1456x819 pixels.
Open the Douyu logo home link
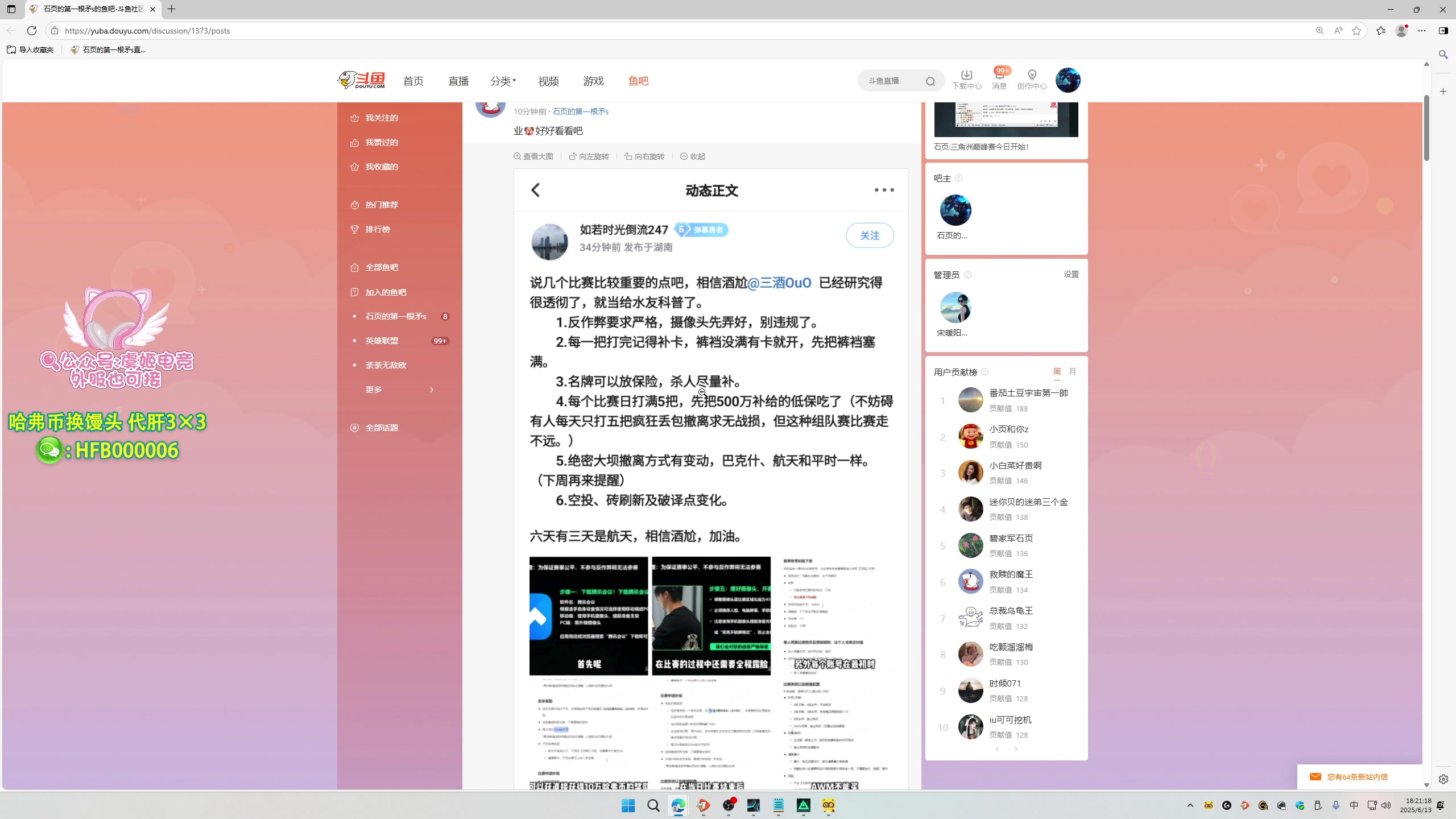[361, 80]
